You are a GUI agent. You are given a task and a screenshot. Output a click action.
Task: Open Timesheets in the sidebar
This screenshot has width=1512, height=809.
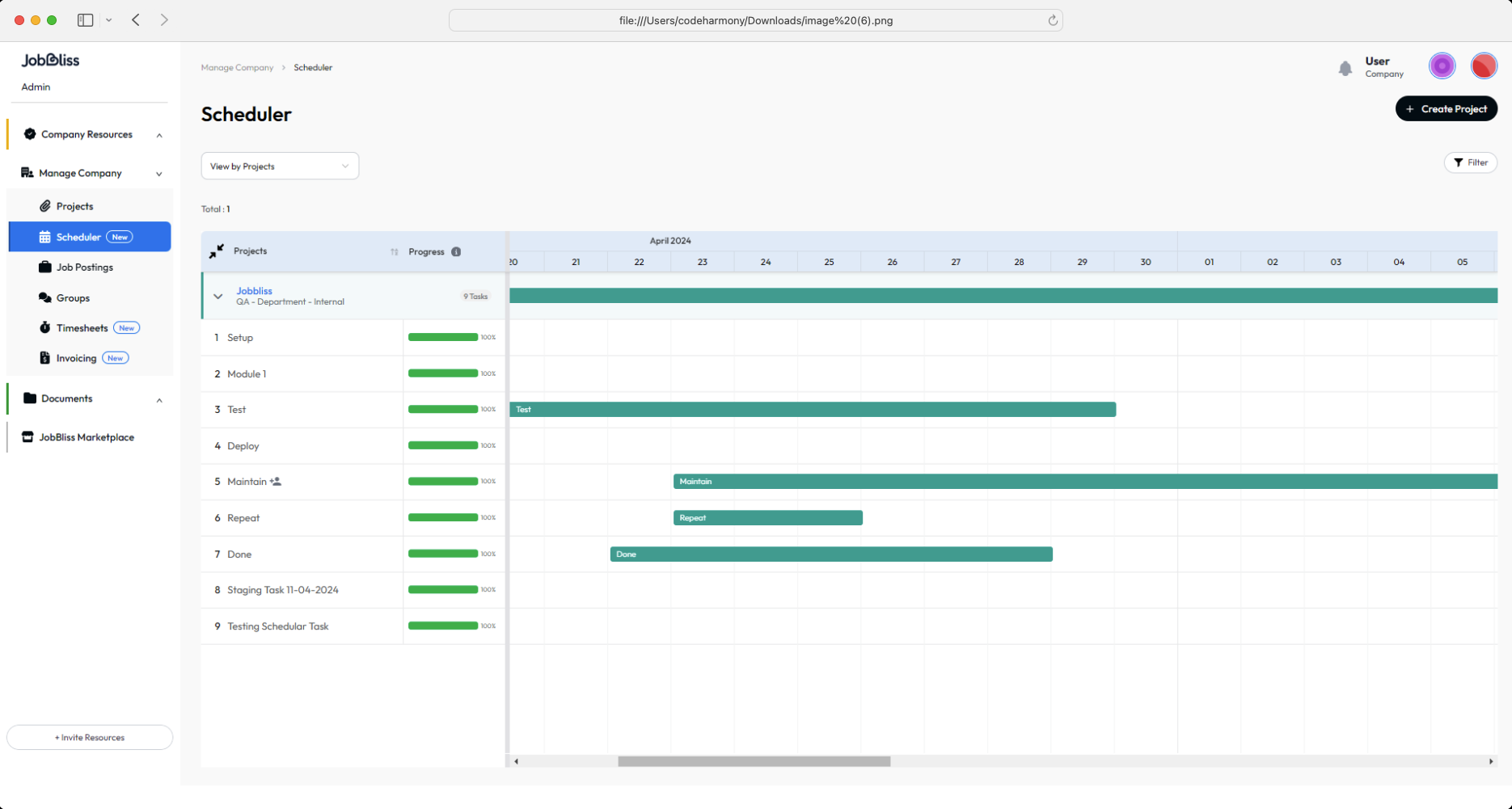pyautogui.click(x=82, y=328)
